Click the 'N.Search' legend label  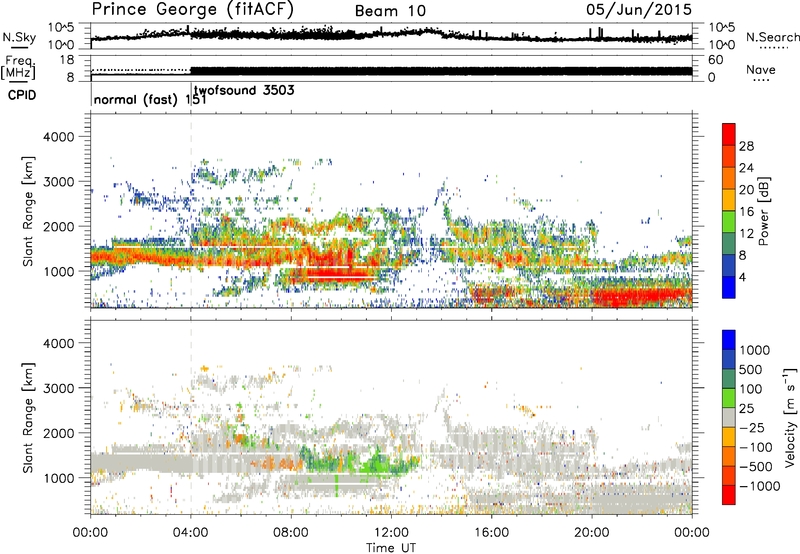coord(772,37)
